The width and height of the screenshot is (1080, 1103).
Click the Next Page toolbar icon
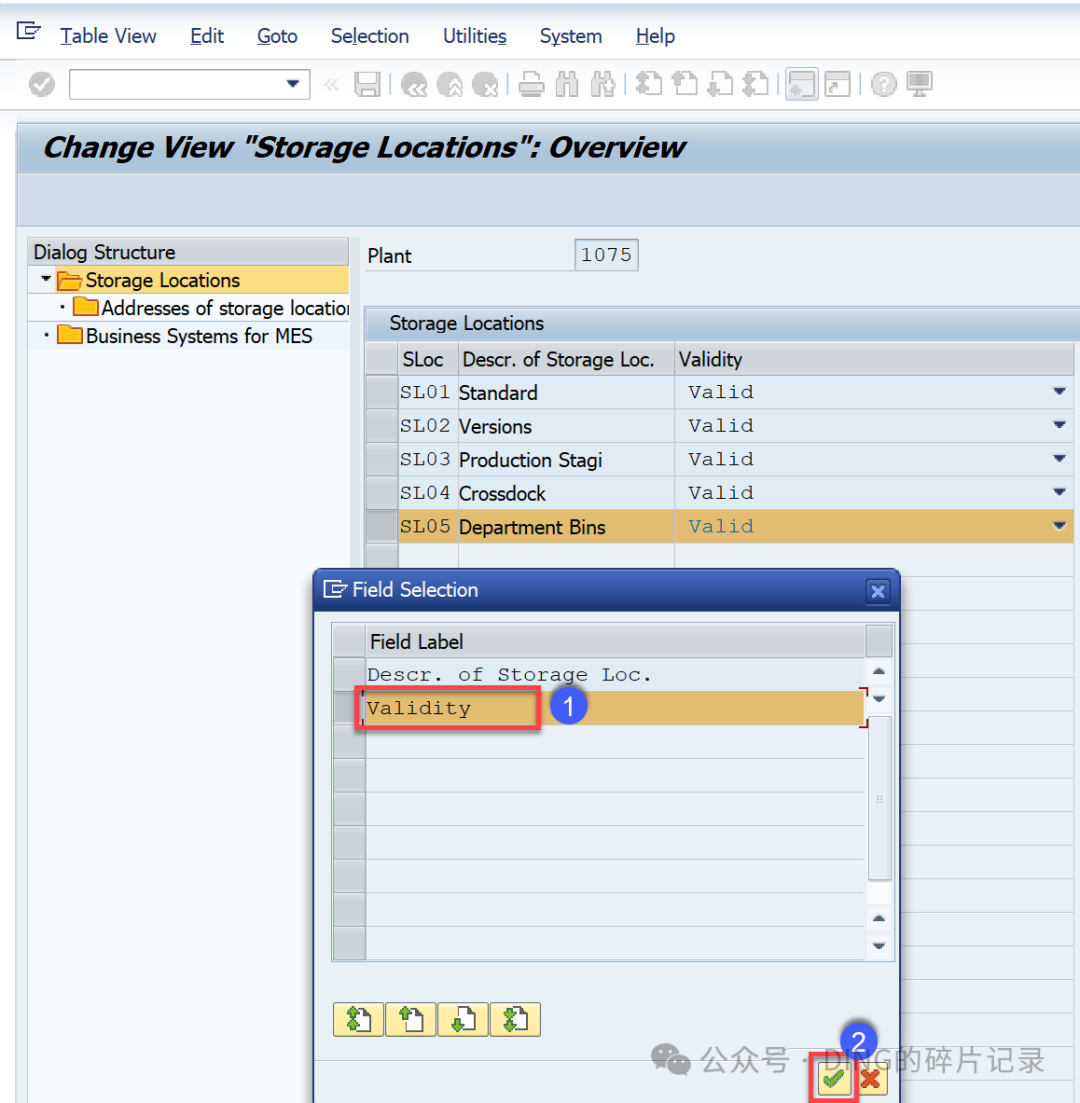click(x=720, y=84)
